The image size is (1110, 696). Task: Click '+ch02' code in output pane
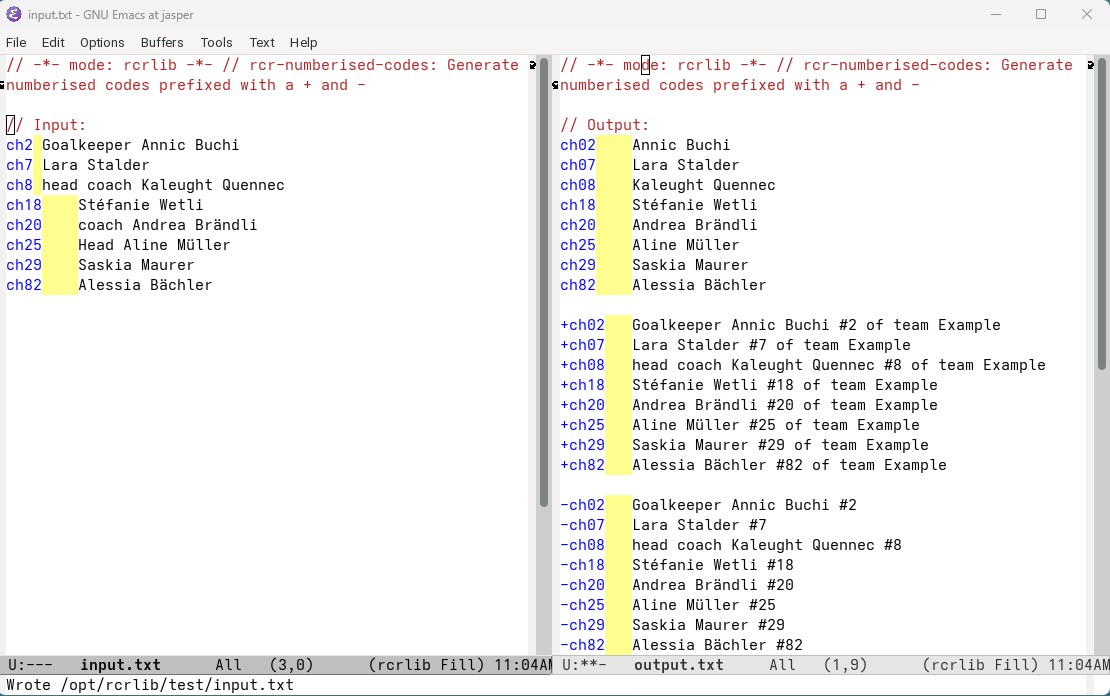[x=583, y=325]
